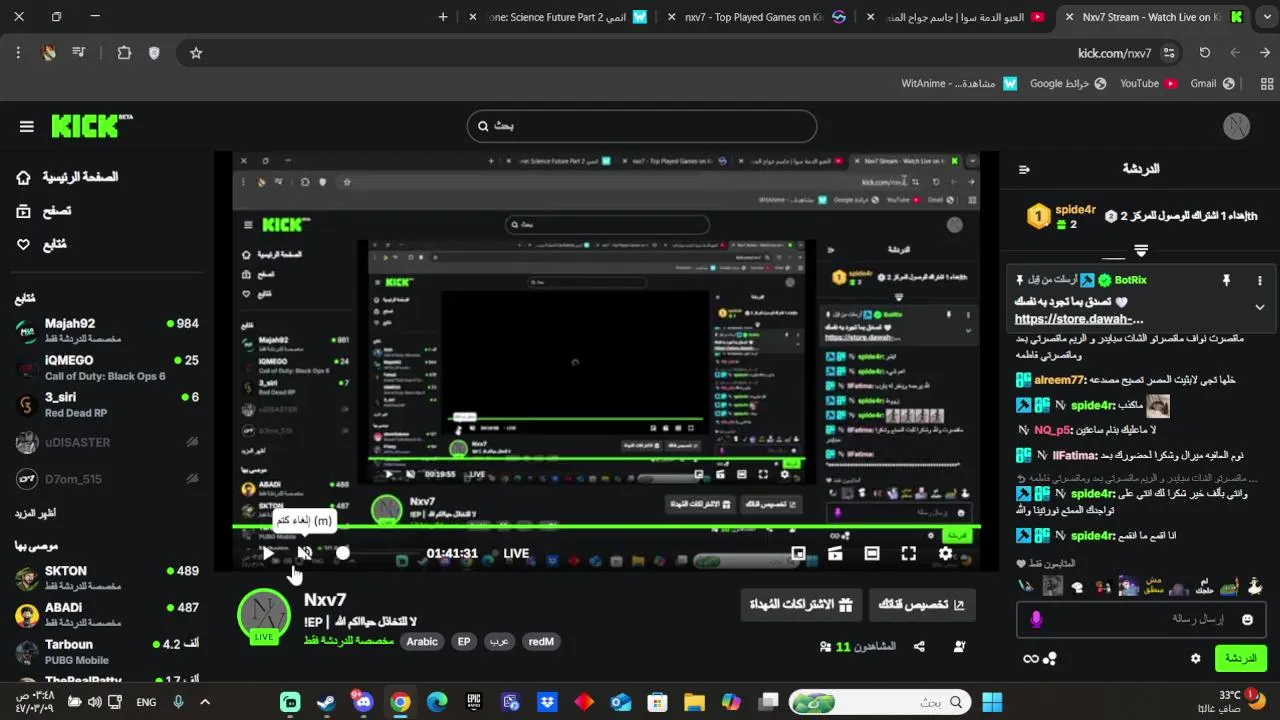View the المشاهدون 11 viewers count
The width and height of the screenshot is (1280, 720).
click(x=857, y=647)
